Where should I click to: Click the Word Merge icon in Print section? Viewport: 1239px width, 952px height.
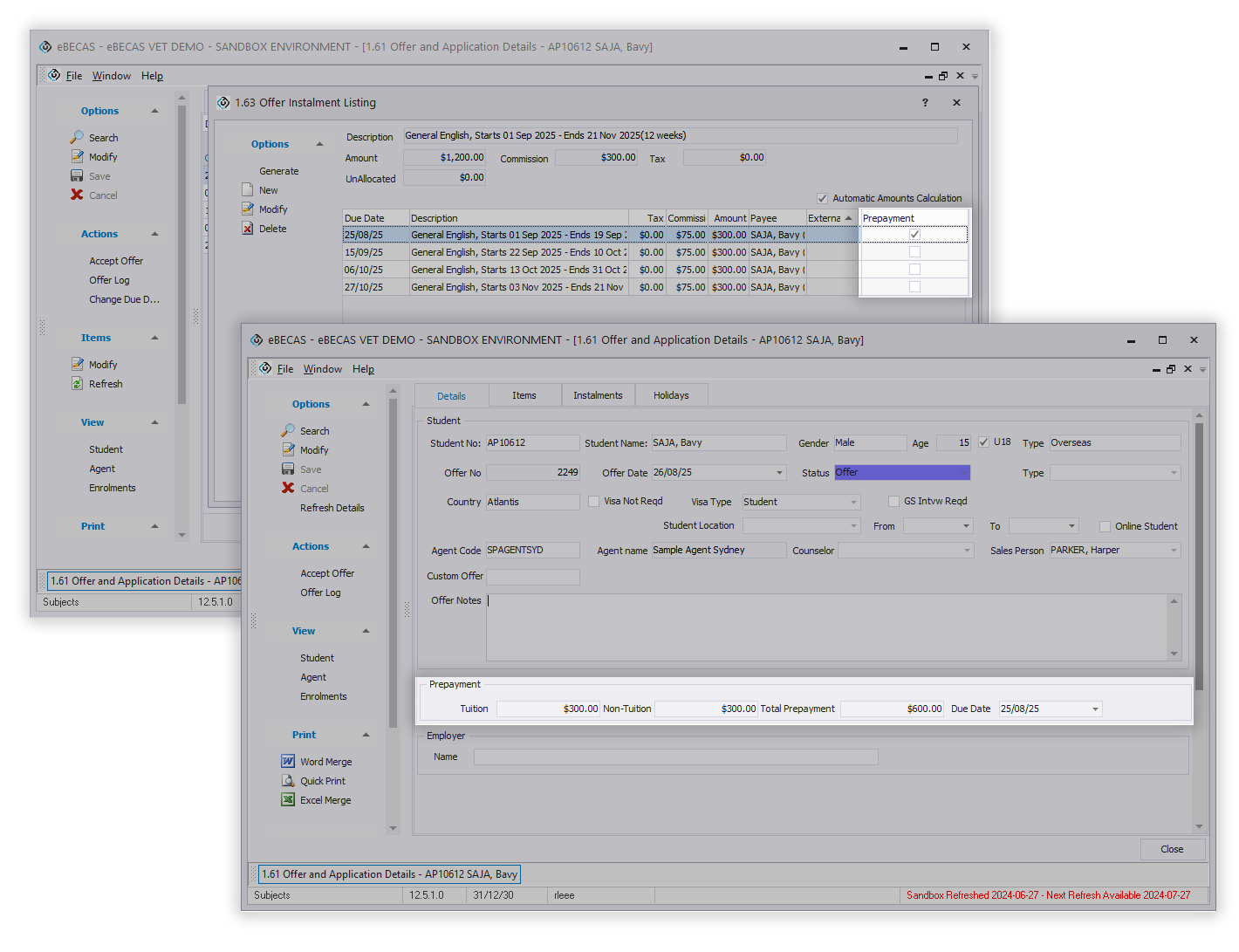[288, 762]
